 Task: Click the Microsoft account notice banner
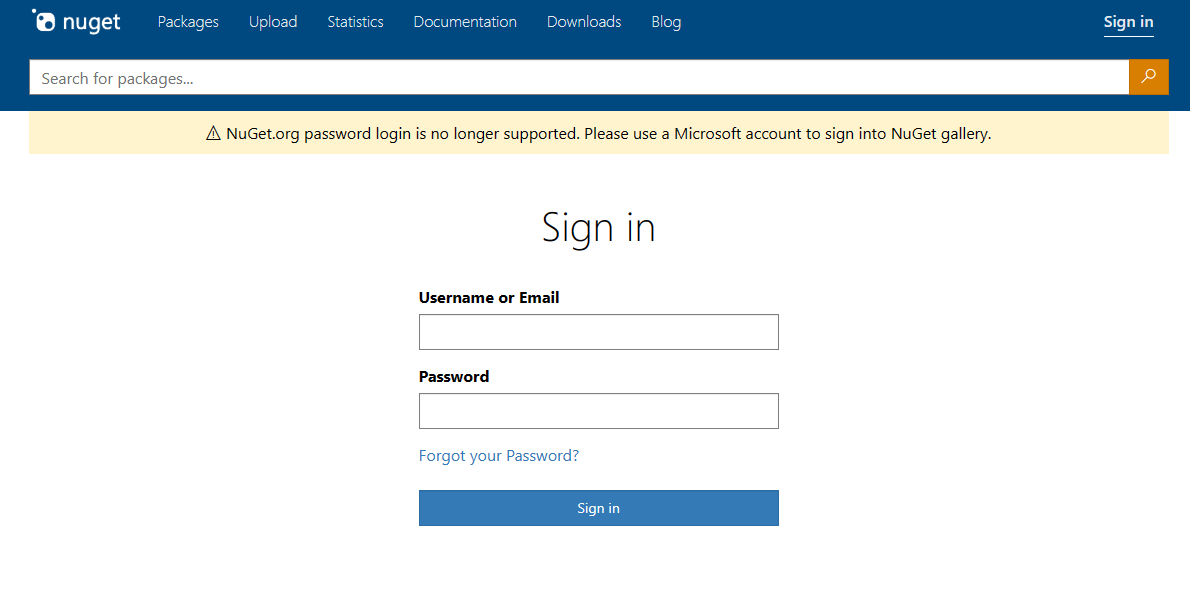click(x=600, y=132)
